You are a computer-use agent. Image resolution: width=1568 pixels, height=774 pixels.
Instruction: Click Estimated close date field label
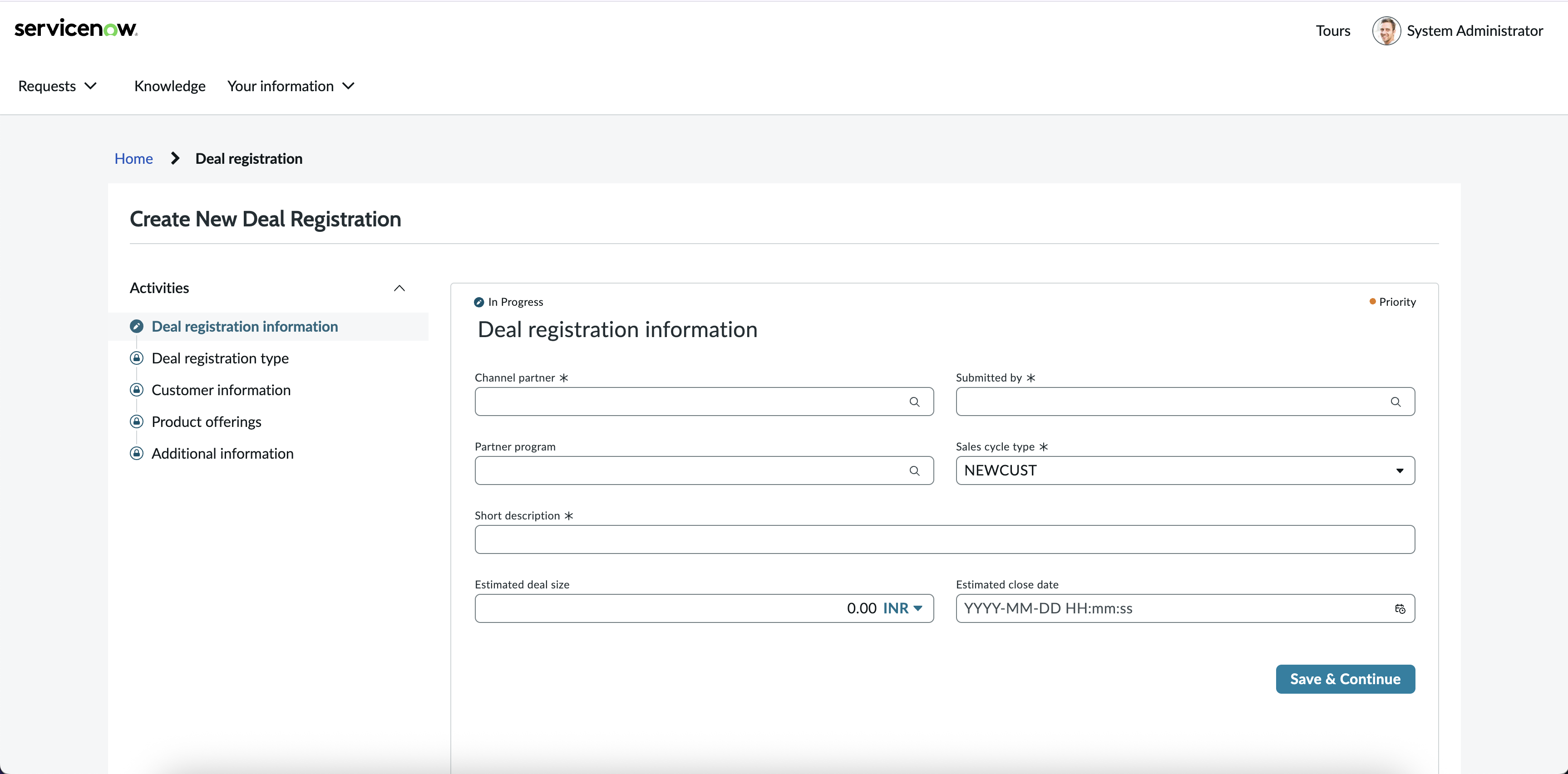pyautogui.click(x=1007, y=584)
